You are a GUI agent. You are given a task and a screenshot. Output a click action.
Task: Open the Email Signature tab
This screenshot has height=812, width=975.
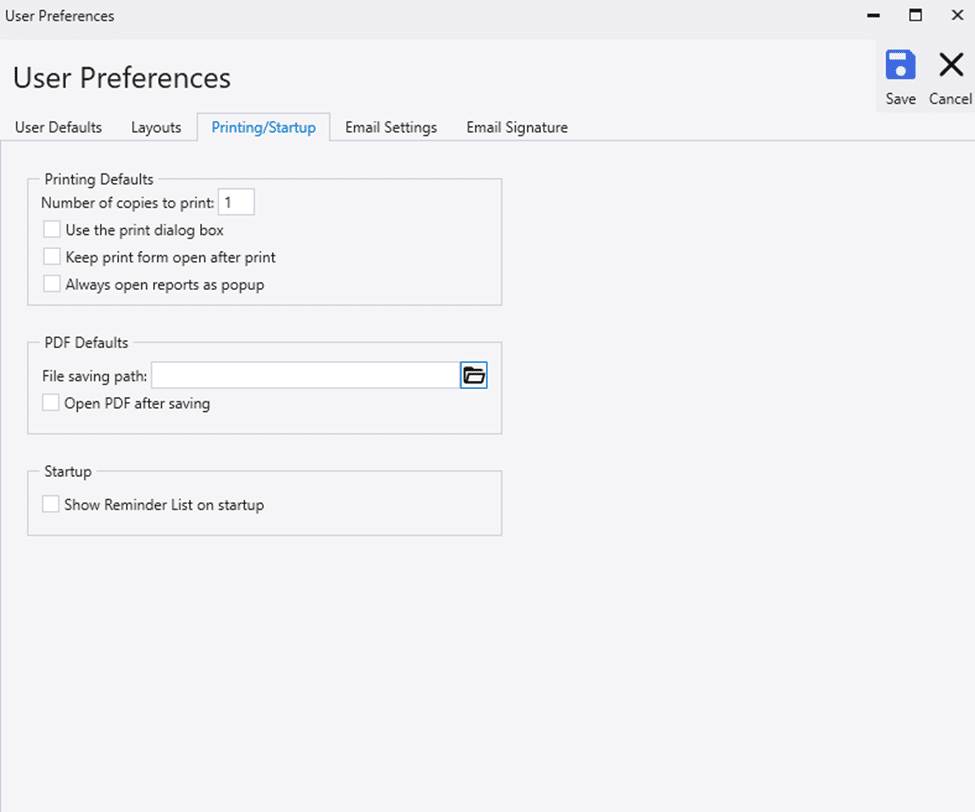coord(517,127)
